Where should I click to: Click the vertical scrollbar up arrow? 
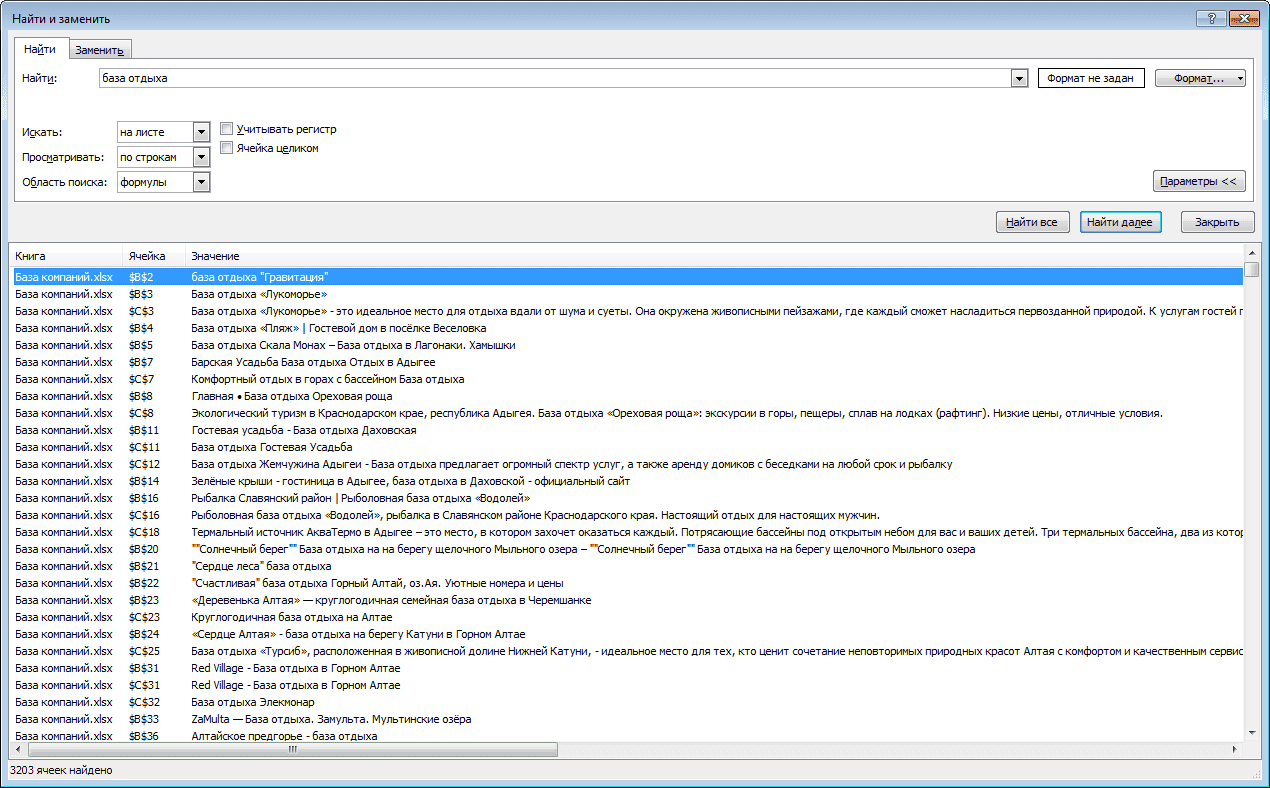point(1252,253)
